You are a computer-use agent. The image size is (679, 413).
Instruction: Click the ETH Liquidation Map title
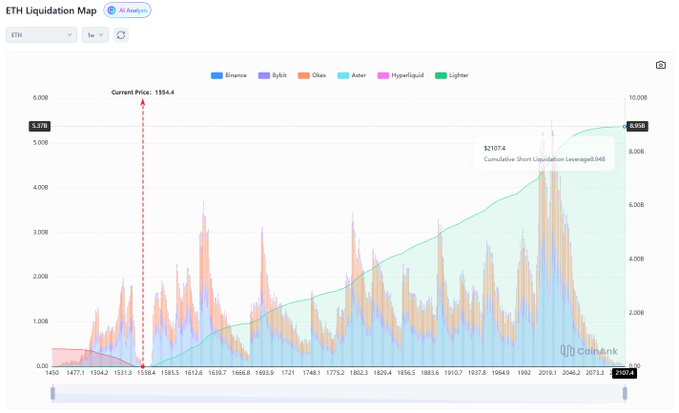point(51,10)
